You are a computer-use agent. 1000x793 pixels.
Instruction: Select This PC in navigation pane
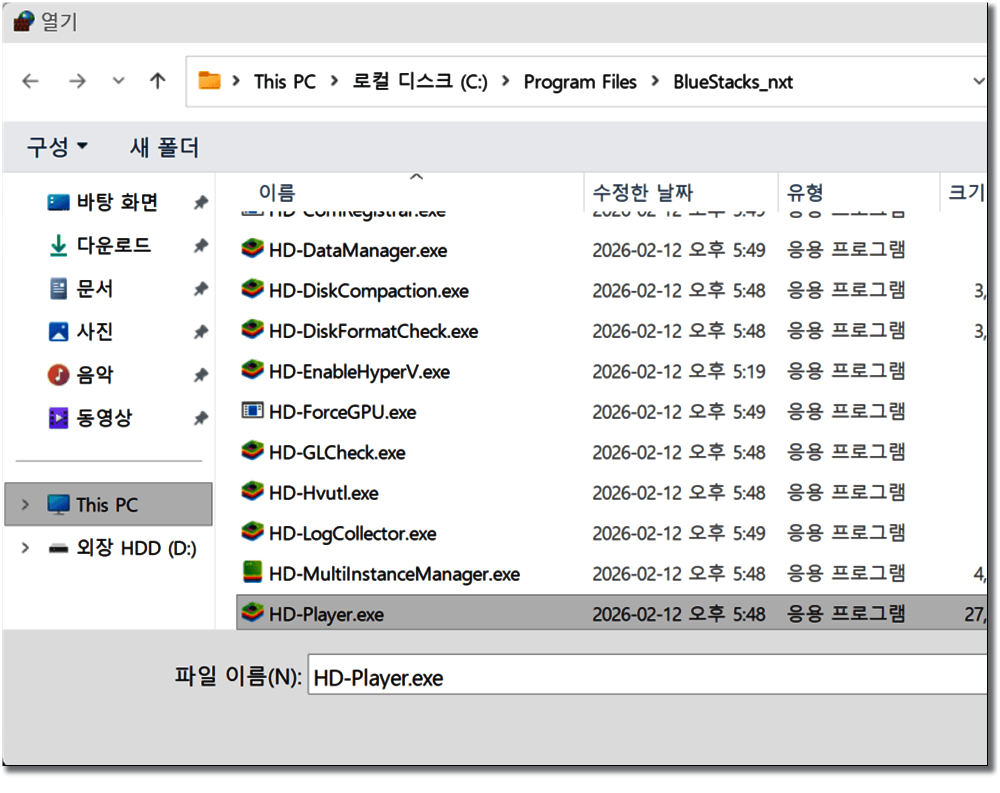(108, 504)
